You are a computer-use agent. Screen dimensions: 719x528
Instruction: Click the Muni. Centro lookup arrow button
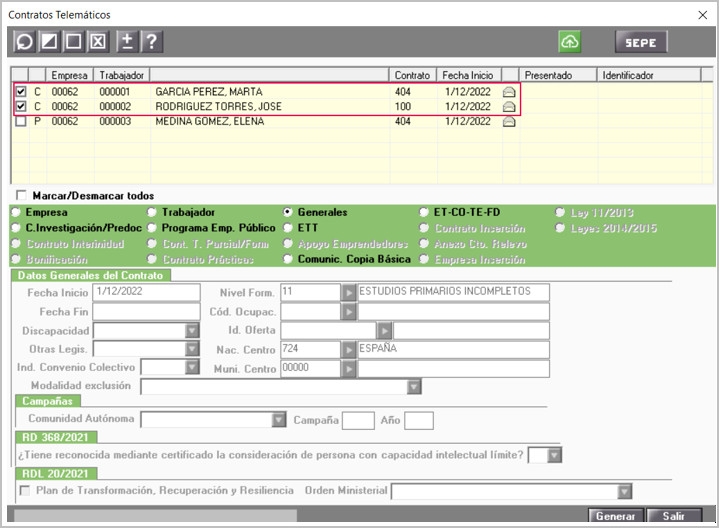[348, 369]
